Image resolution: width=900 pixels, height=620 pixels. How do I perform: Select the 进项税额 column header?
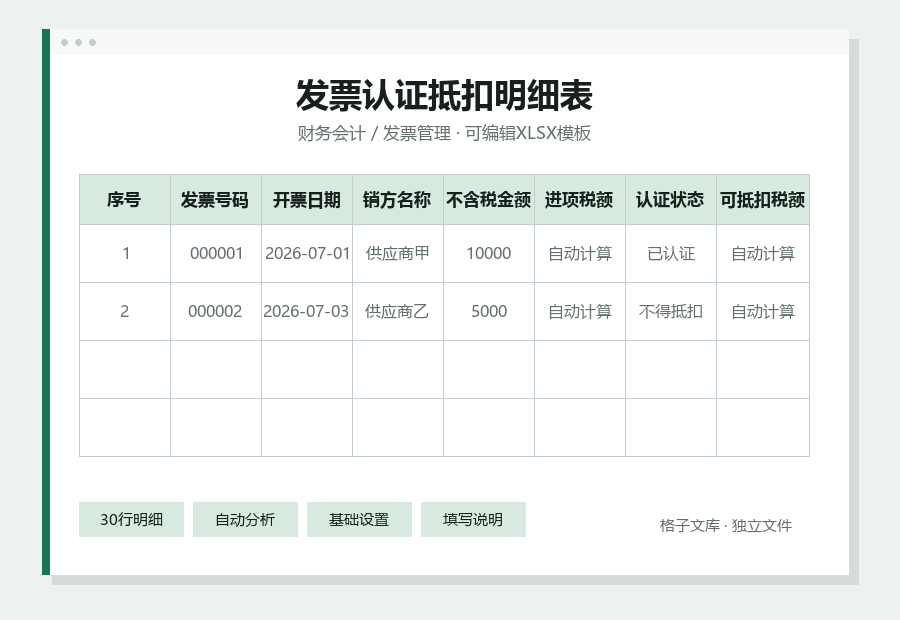point(580,200)
